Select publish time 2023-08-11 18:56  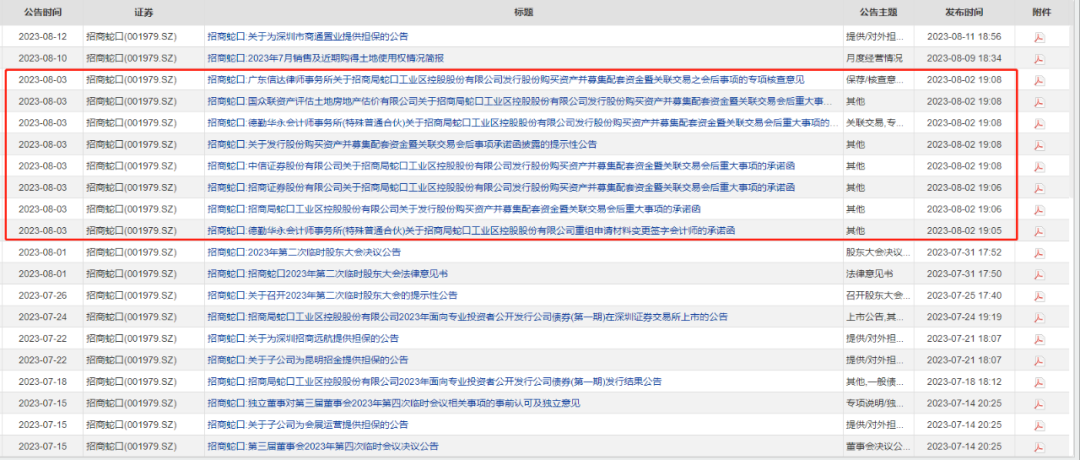964,37
